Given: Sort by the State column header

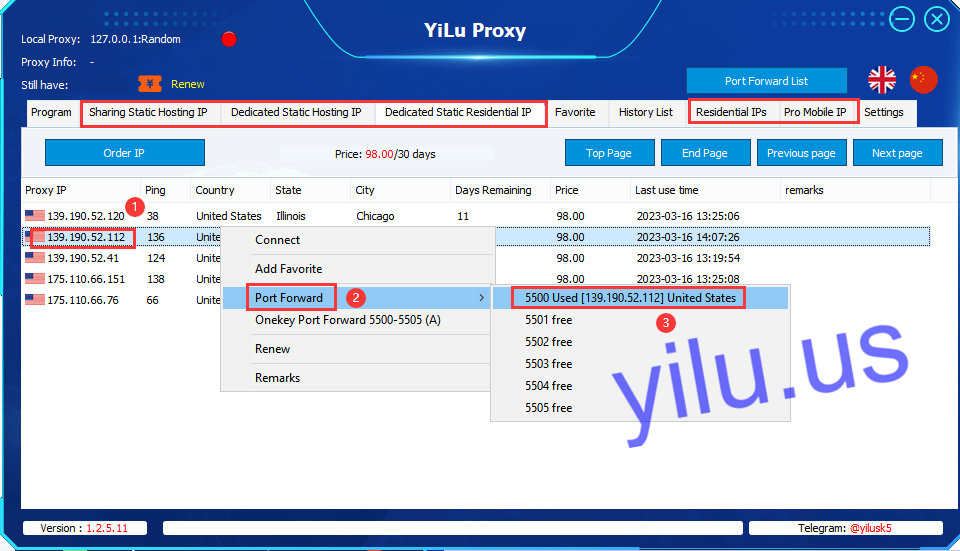Looking at the screenshot, I should pos(310,190).
